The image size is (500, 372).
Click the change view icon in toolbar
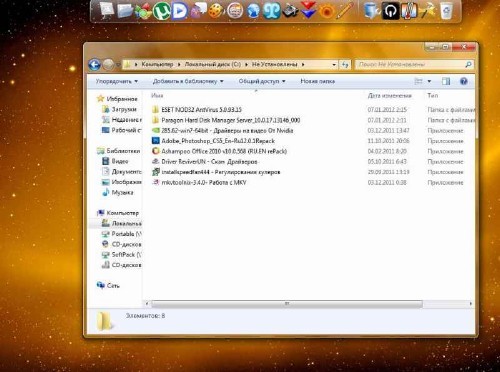(418, 81)
